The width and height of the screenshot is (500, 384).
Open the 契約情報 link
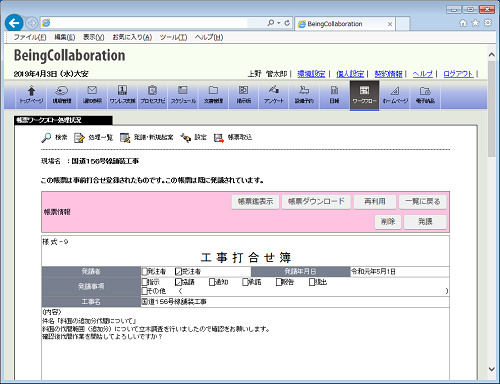[388, 74]
